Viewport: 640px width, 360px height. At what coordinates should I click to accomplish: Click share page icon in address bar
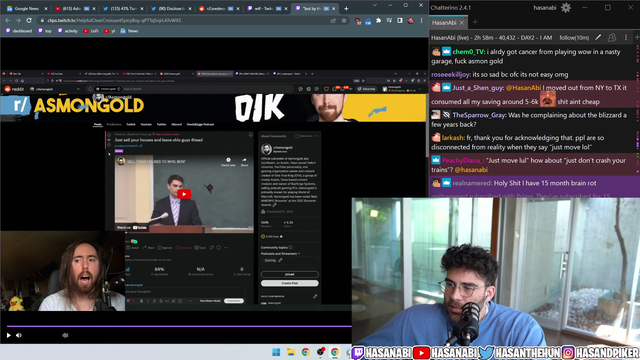click(x=333, y=20)
